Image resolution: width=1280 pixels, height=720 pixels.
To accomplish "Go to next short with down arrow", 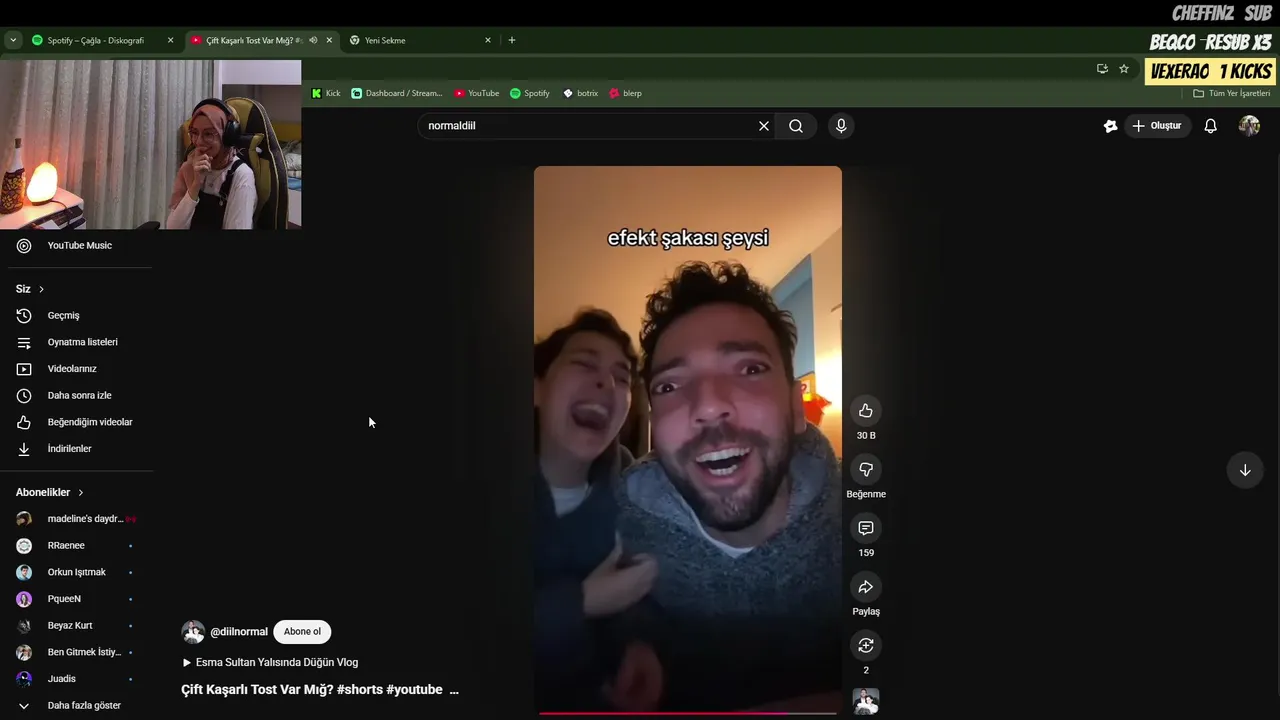I will [x=1245, y=470].
